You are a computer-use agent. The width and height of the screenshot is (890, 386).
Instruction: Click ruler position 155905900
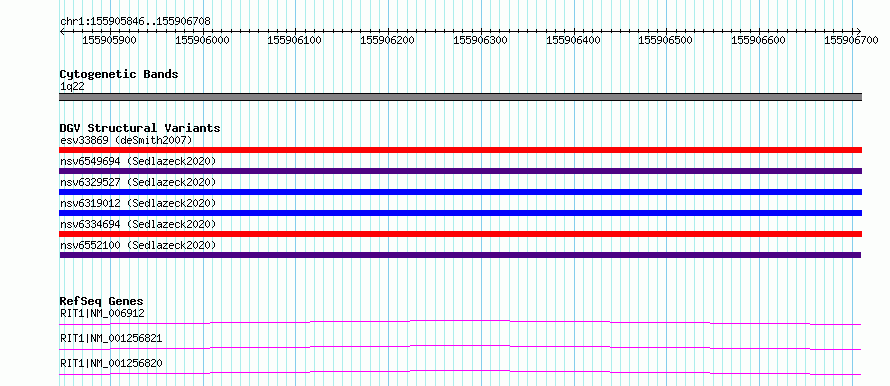[x=109, y=40]
